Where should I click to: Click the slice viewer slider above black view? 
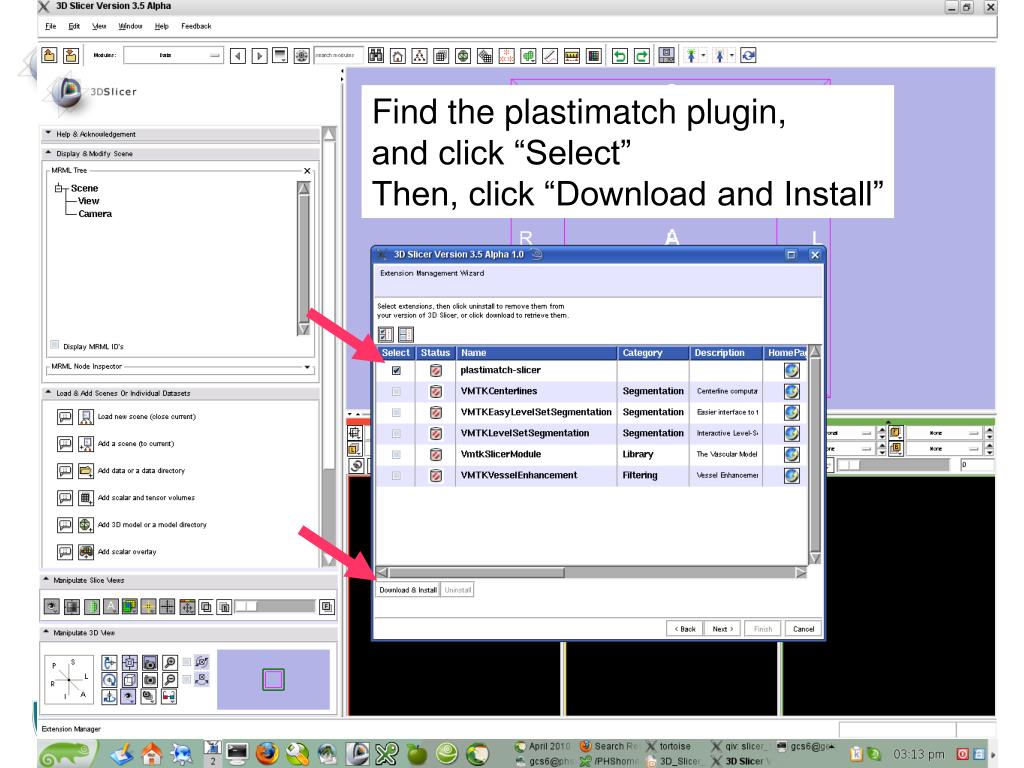(x=893, y=465)
